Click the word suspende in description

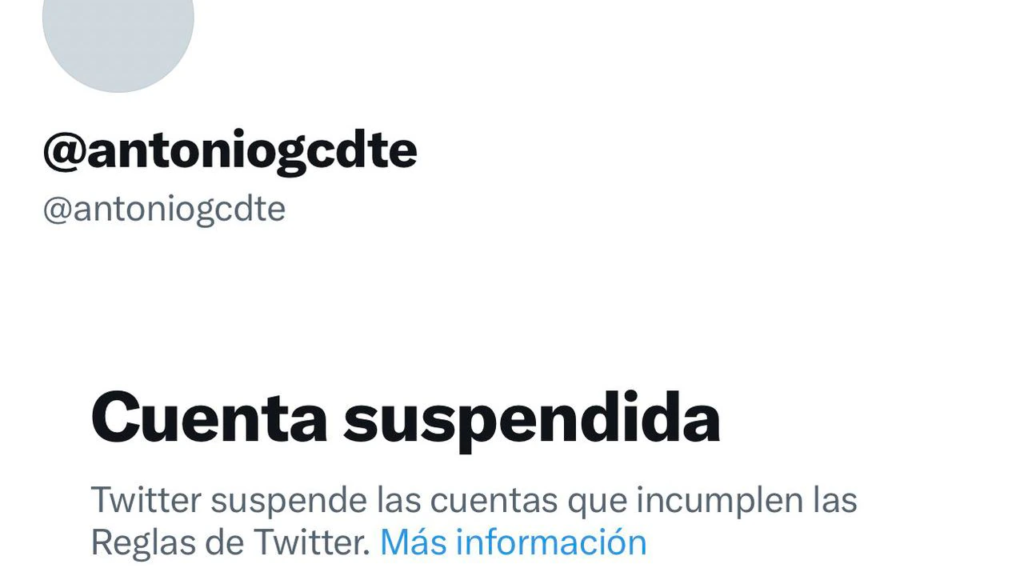289,502
